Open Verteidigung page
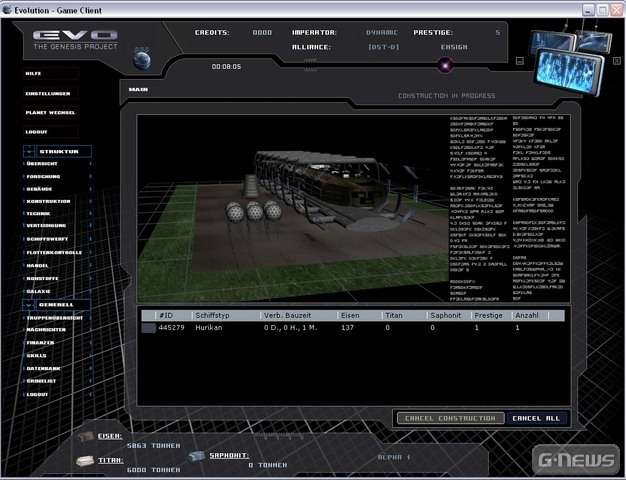 (46, 226)
